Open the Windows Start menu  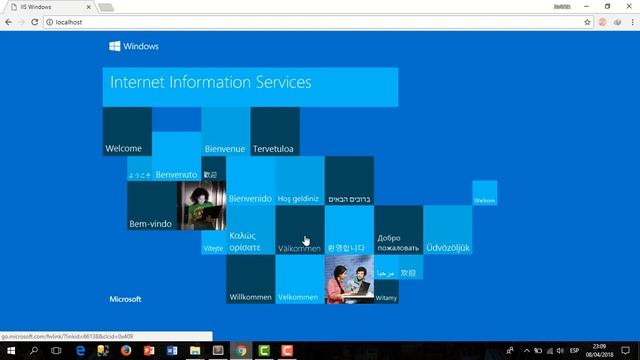(x=11, y=351)
